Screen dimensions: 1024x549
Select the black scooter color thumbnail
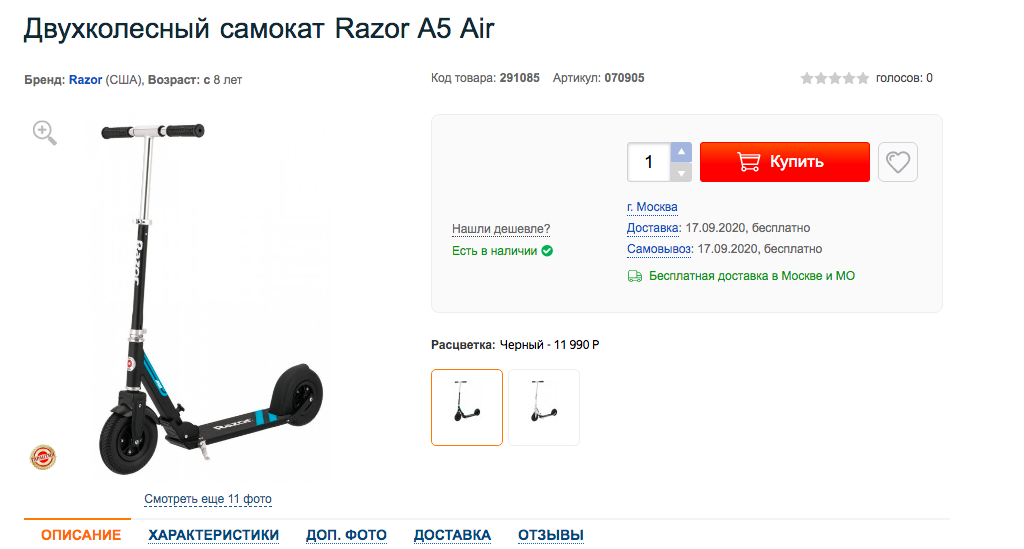click(467, 407)
